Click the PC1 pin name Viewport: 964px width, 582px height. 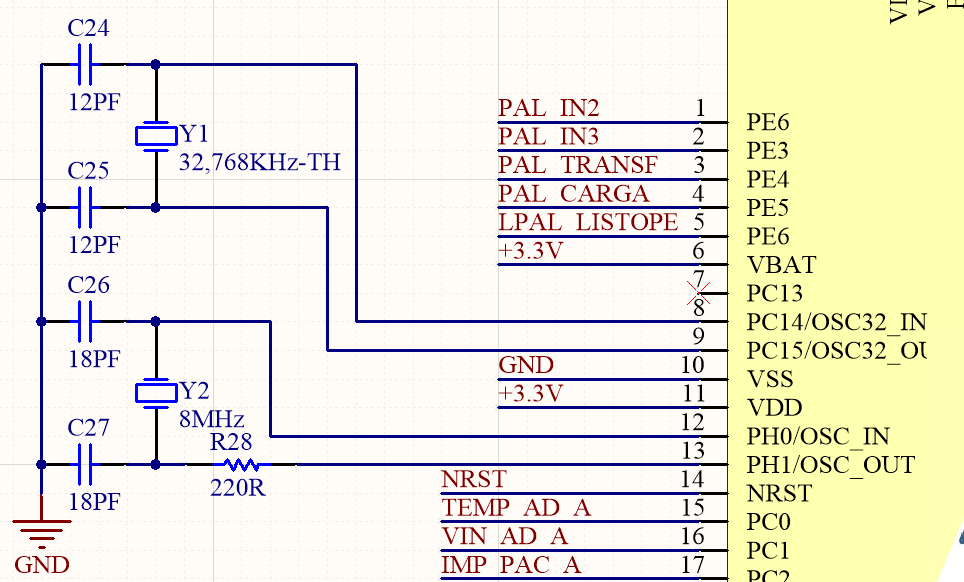pyautogui.click(x=768, y=551)
